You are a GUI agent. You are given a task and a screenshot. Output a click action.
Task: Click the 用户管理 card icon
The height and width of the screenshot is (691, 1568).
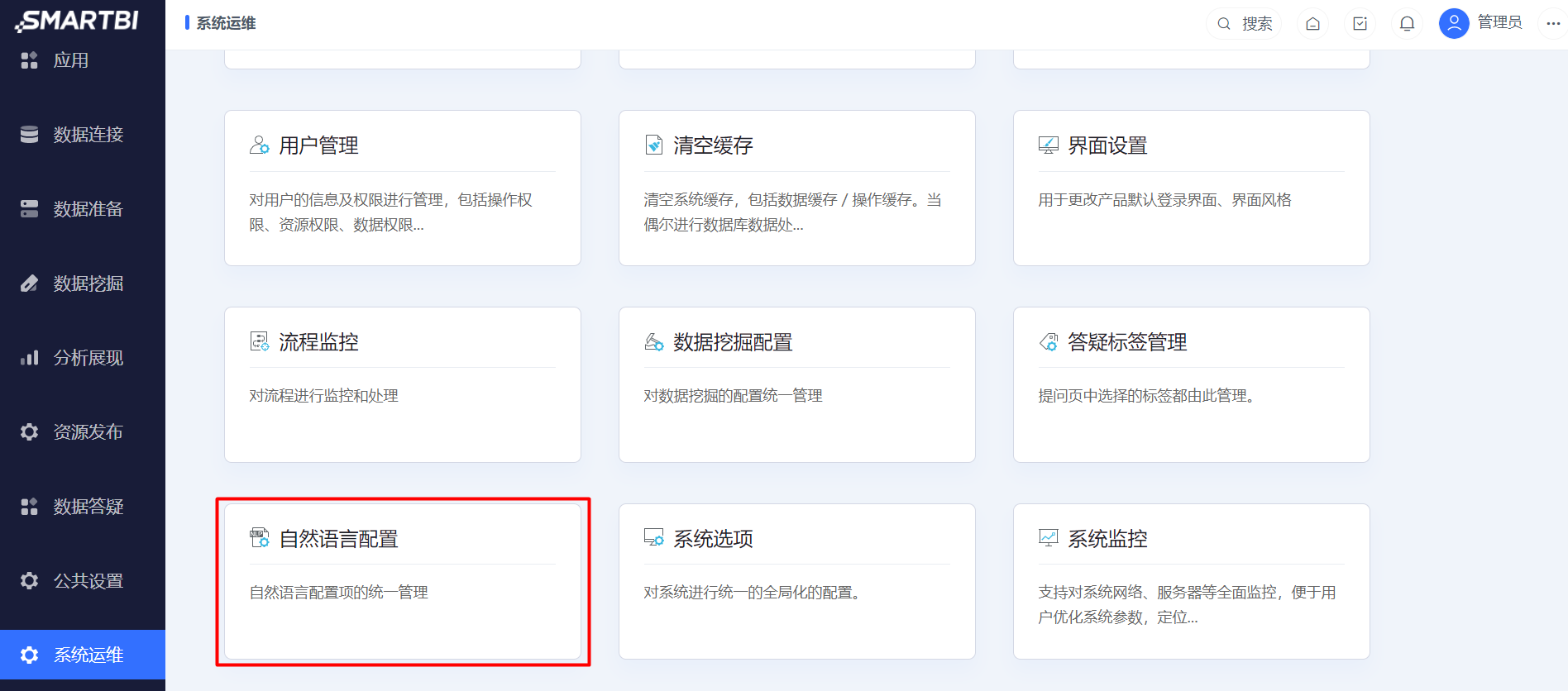[x=260, y=145]
